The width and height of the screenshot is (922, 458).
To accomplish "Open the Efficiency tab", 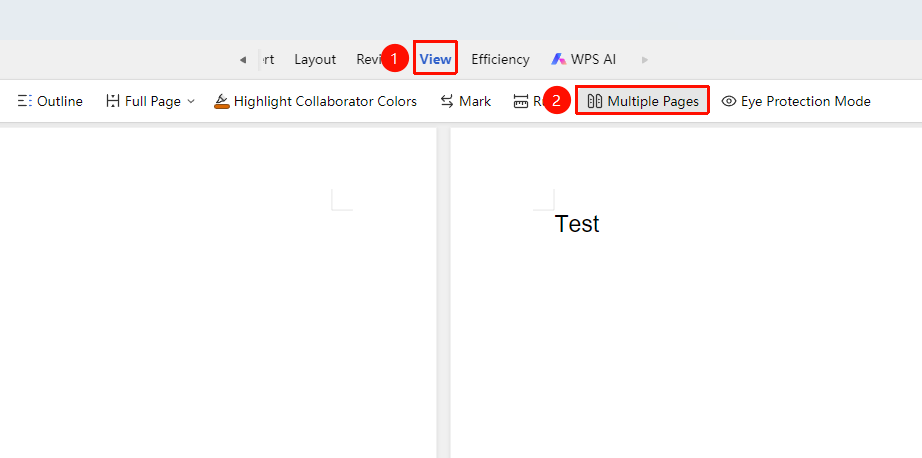I will click(x=500, y=59).
